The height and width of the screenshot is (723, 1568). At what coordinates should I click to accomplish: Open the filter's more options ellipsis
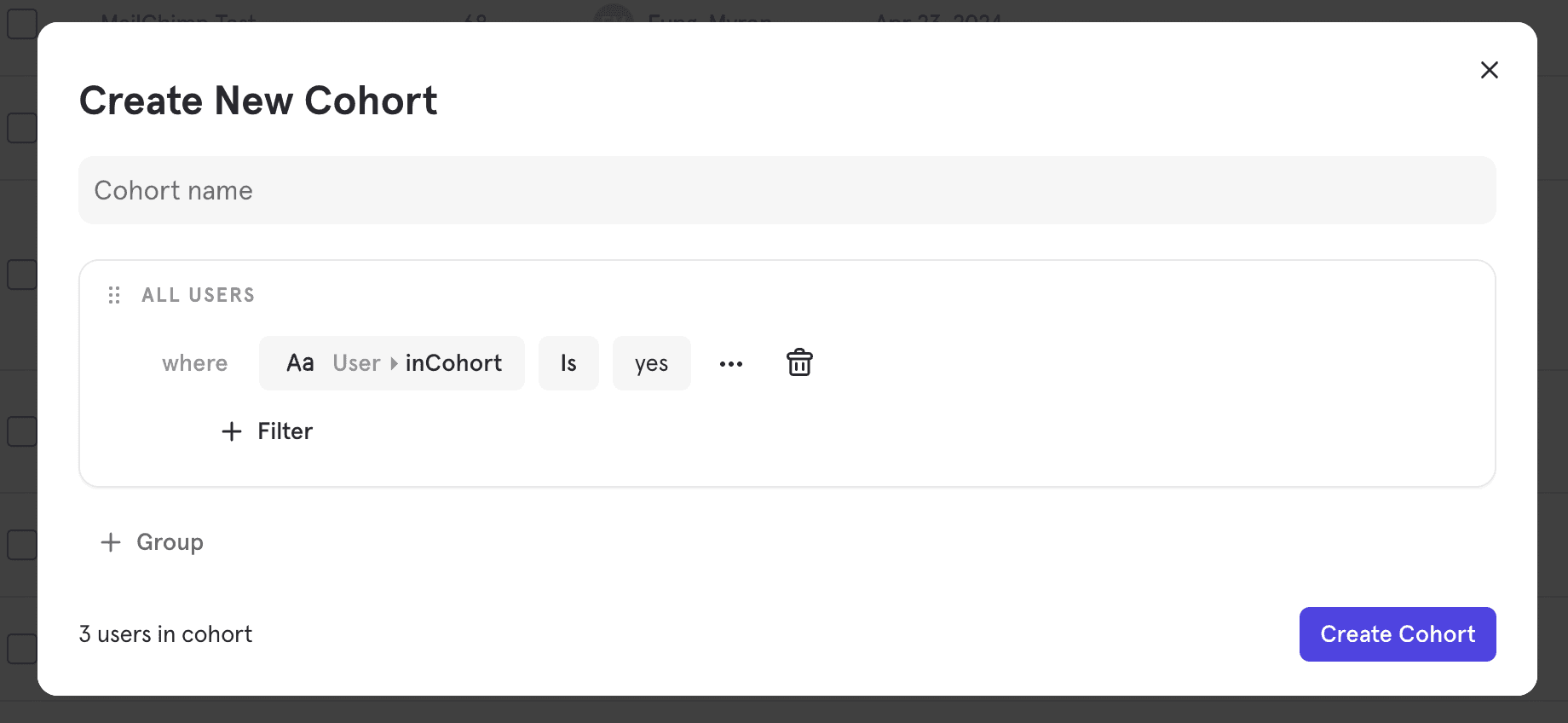pos(730,363)
